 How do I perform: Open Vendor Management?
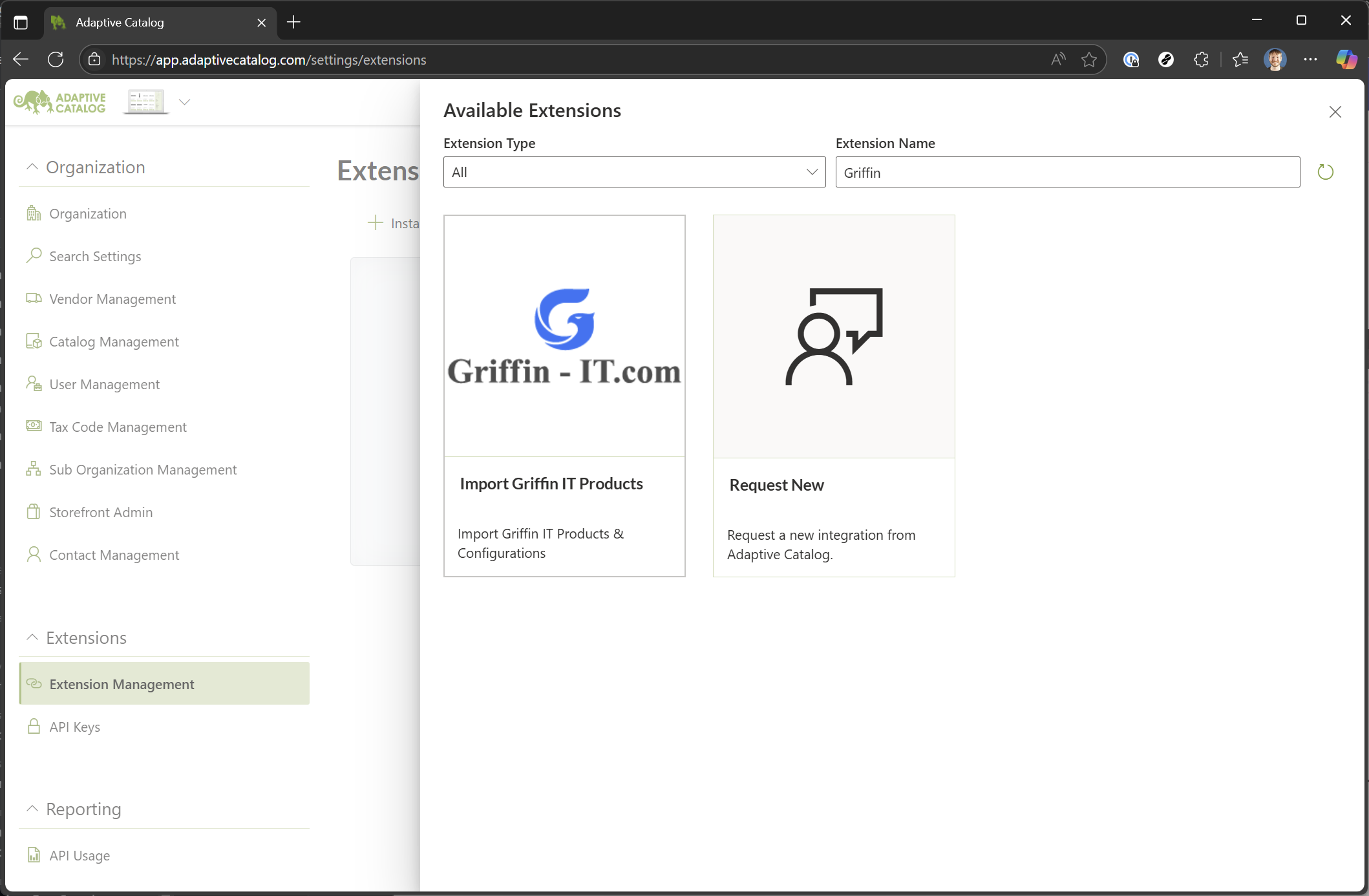pos(112,299)
